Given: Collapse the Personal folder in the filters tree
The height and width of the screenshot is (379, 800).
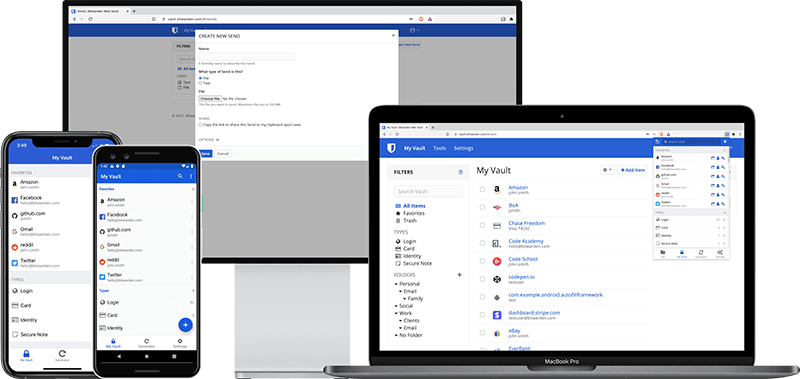Looking at the screenshot, I should pyautogui.click(x=396, y=284).
